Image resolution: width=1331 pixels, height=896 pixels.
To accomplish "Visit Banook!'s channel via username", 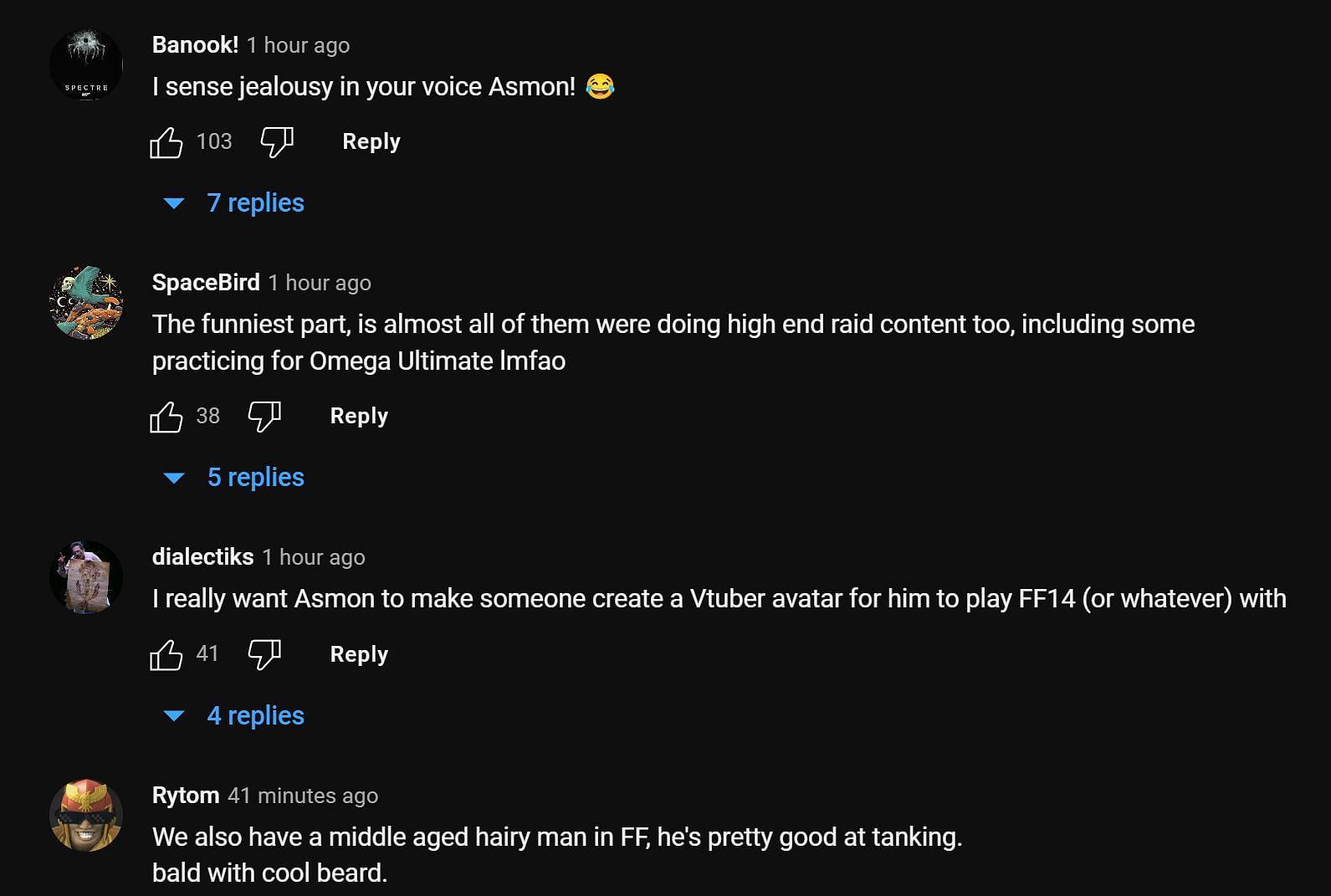I will [195, 45].
